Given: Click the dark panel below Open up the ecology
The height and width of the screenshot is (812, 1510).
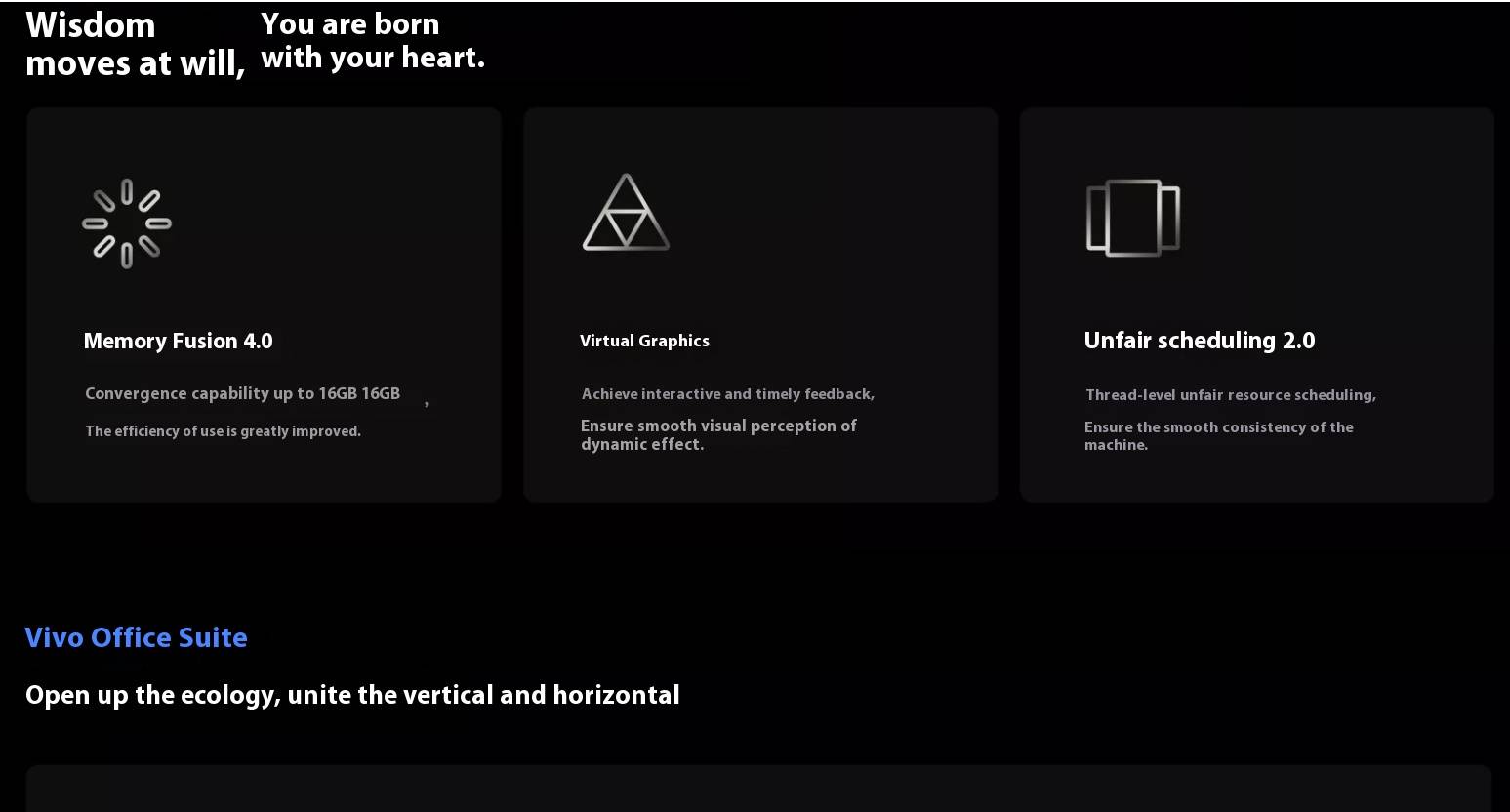Looking at the screenshot, I should coord(758,789).
